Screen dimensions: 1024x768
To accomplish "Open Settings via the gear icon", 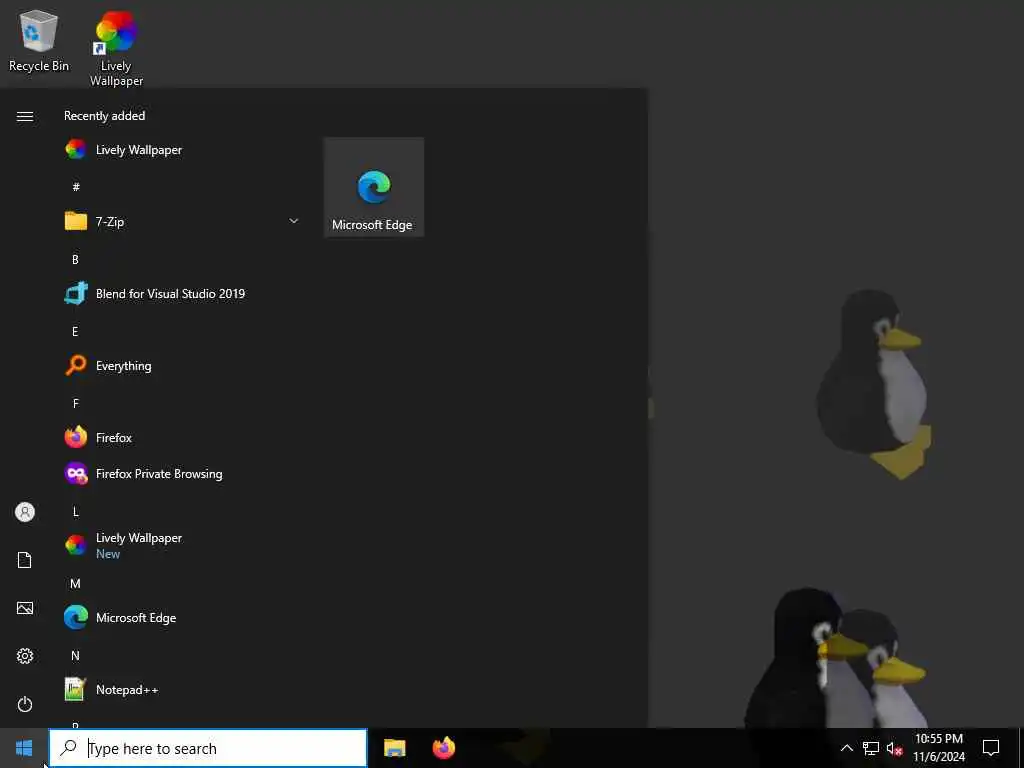I will 25,656.
